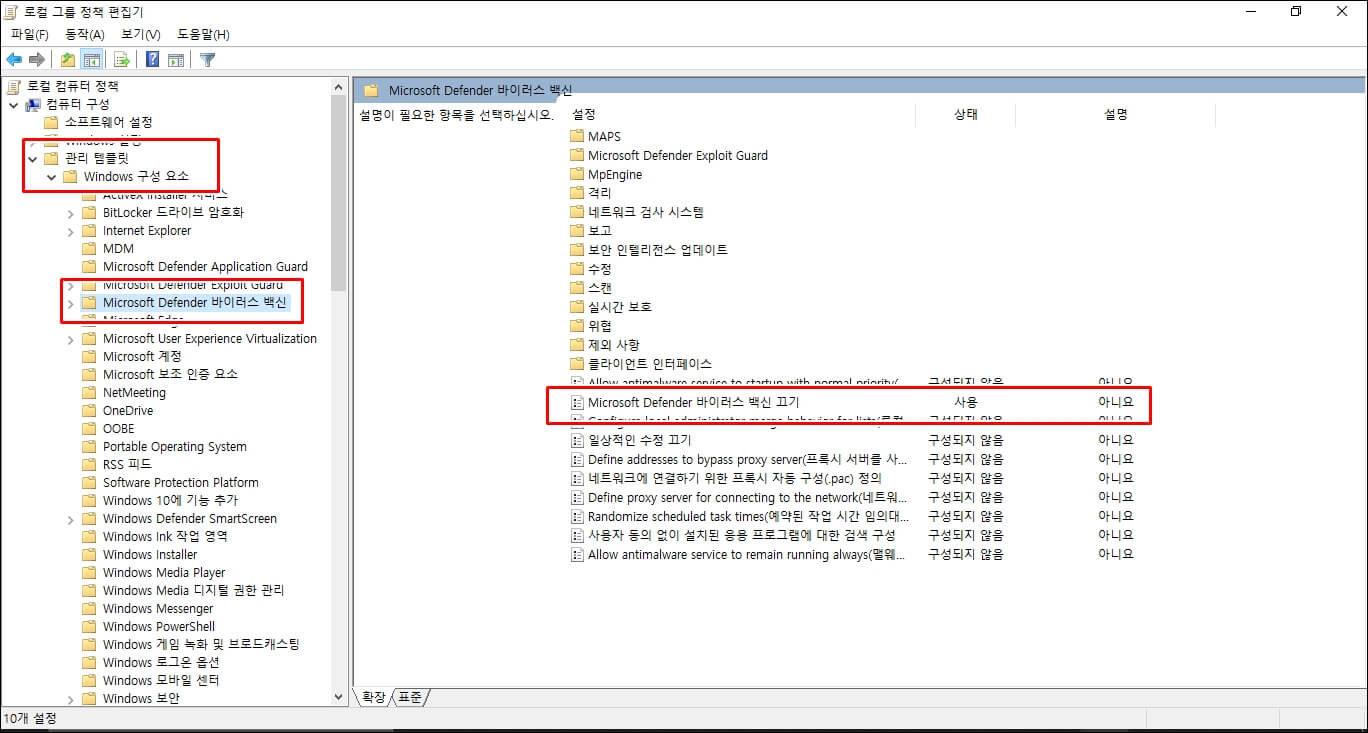Expand the Internet Explorer node
1368x733 pixels.
pos(70,231)
